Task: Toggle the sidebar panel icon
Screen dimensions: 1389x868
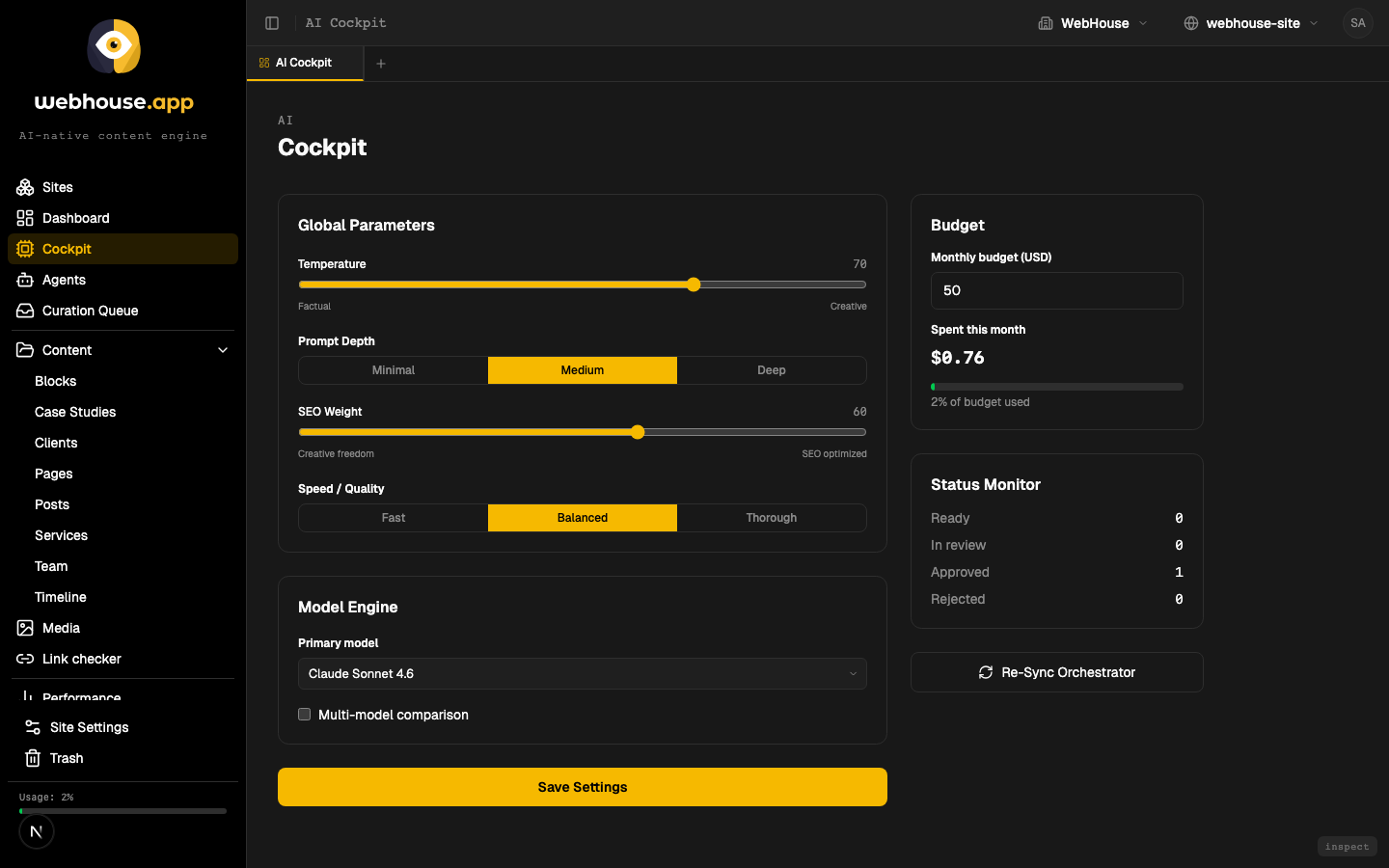Action: pos(272,23)
